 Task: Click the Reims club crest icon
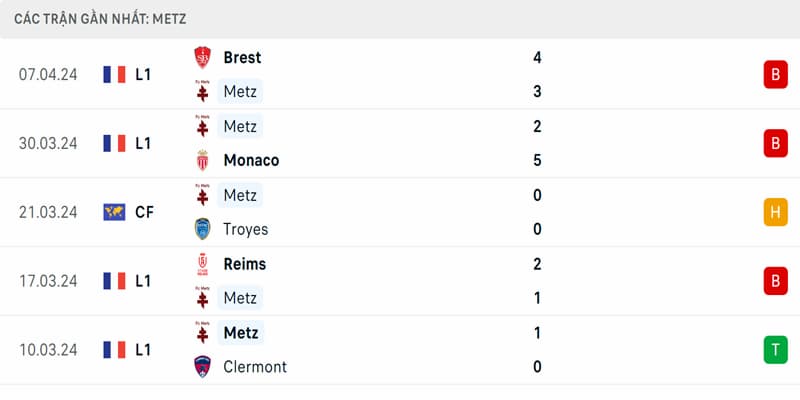point(203,264)
